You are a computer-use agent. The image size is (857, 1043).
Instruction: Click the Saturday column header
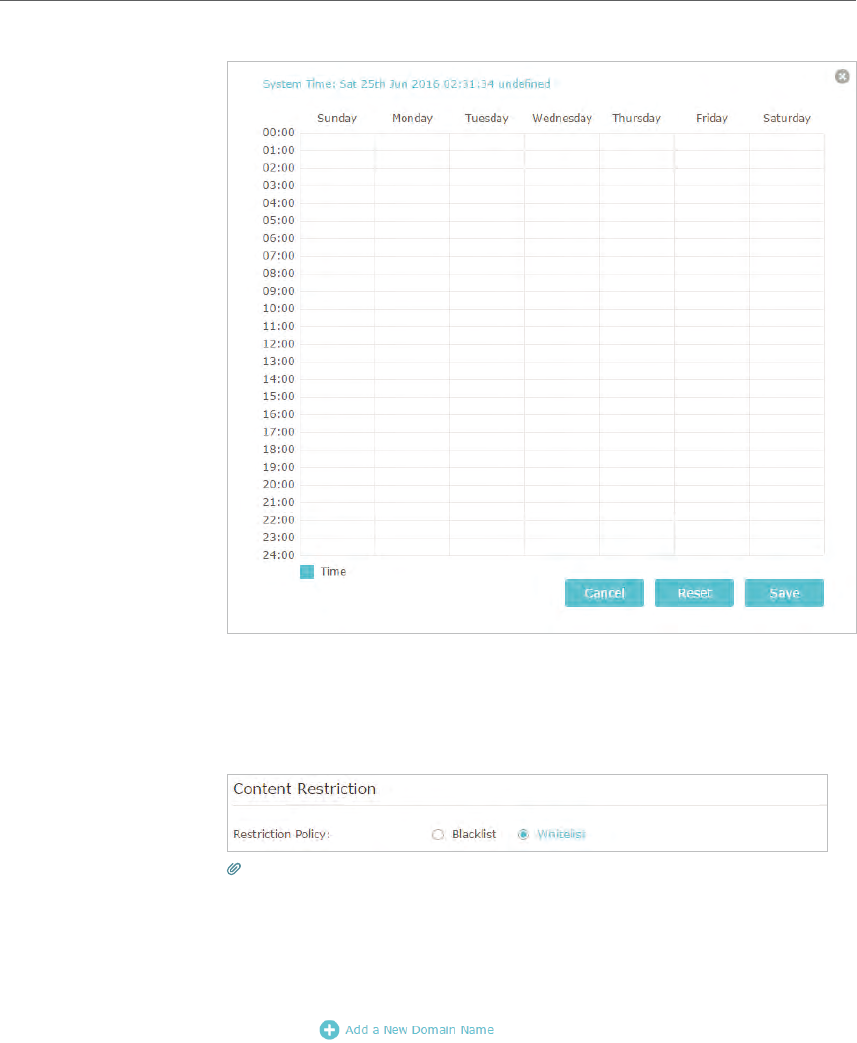point(786,118)
